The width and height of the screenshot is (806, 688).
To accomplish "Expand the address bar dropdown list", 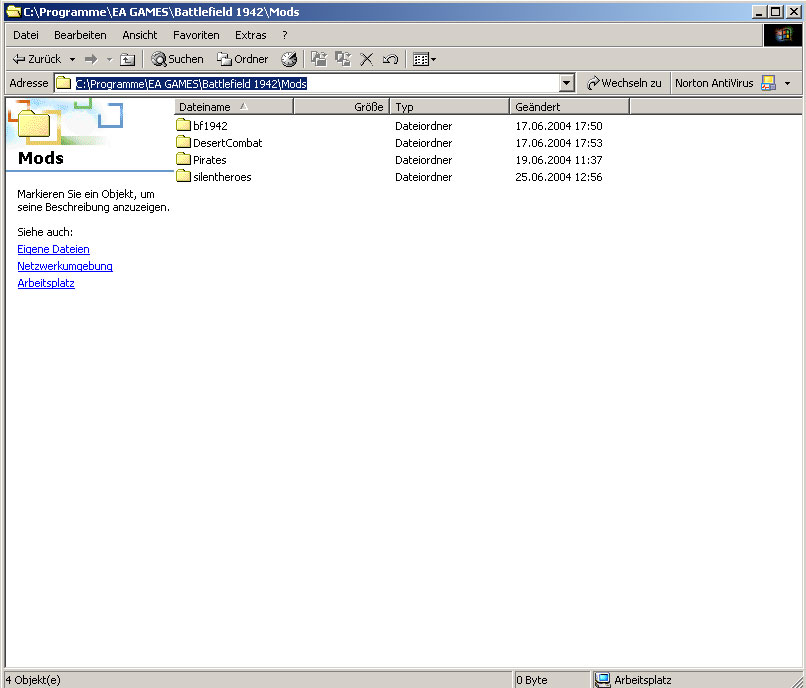I will [566, 83].
